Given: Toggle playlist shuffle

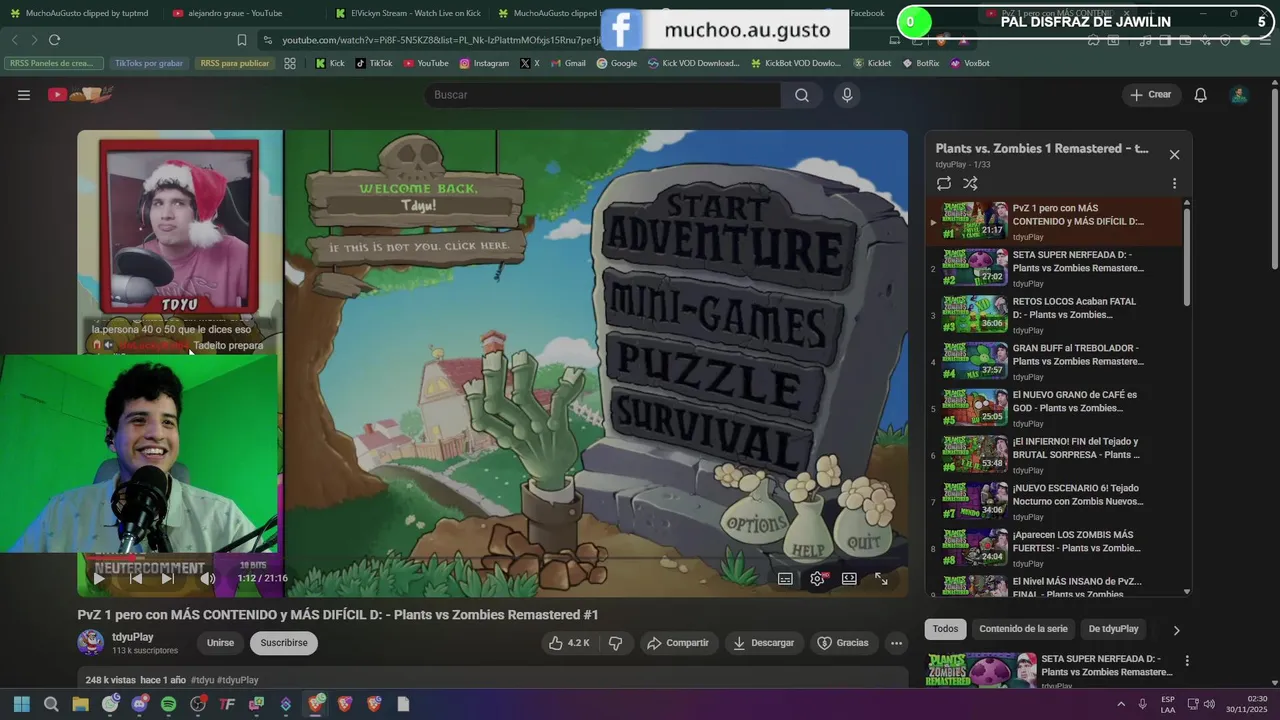Looking at the screenshot, I should coord(970,183).
